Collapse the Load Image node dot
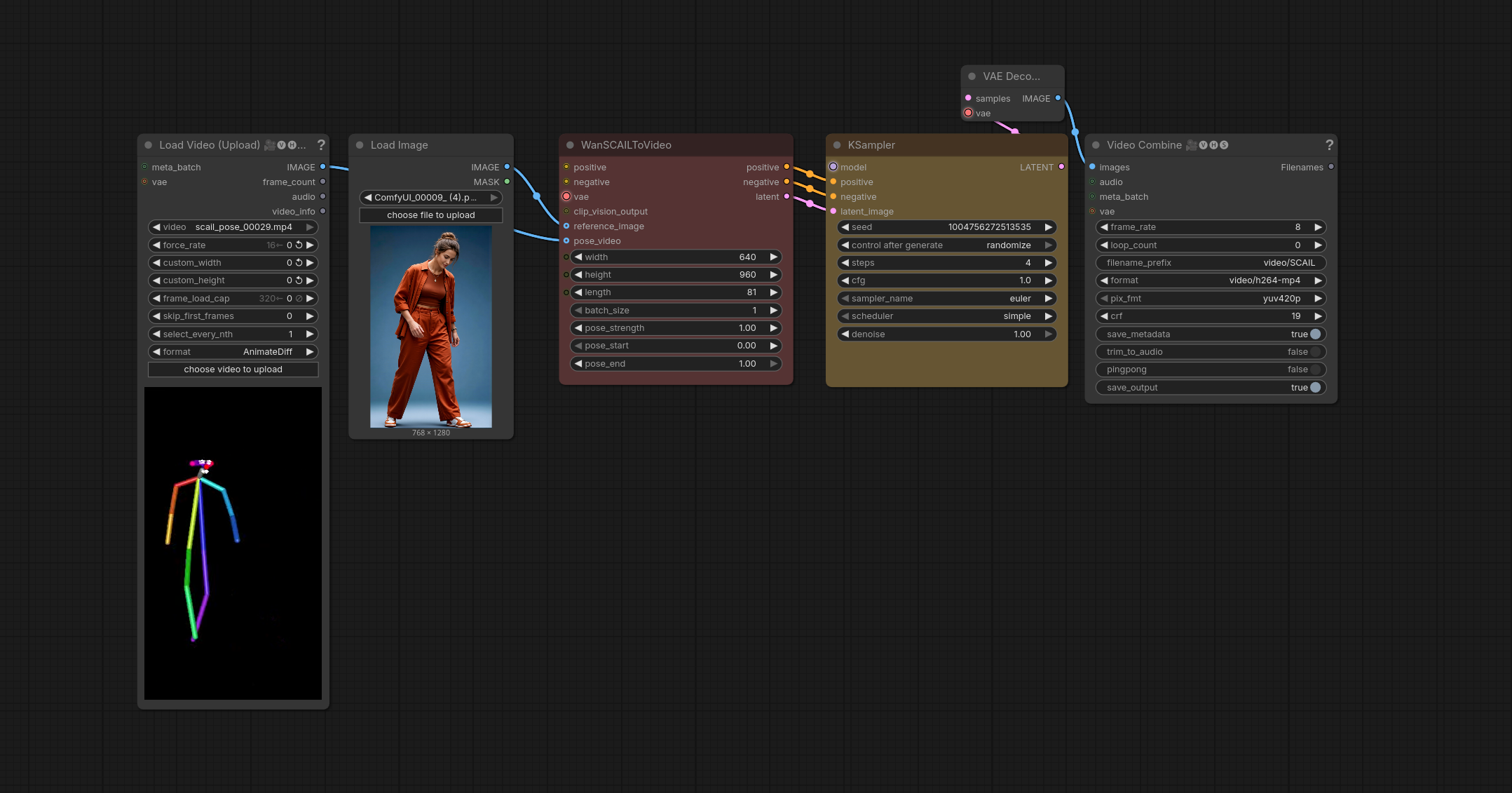The image size is (1512, 793). point(360,145)
